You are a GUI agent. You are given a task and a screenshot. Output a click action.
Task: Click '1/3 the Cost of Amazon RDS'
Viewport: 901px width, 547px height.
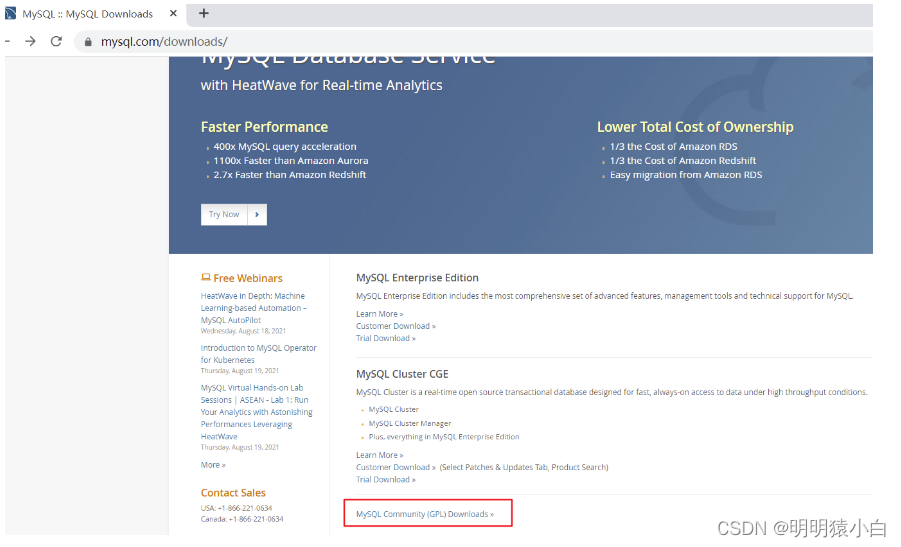pyautogui.click(x=673, y=147)
